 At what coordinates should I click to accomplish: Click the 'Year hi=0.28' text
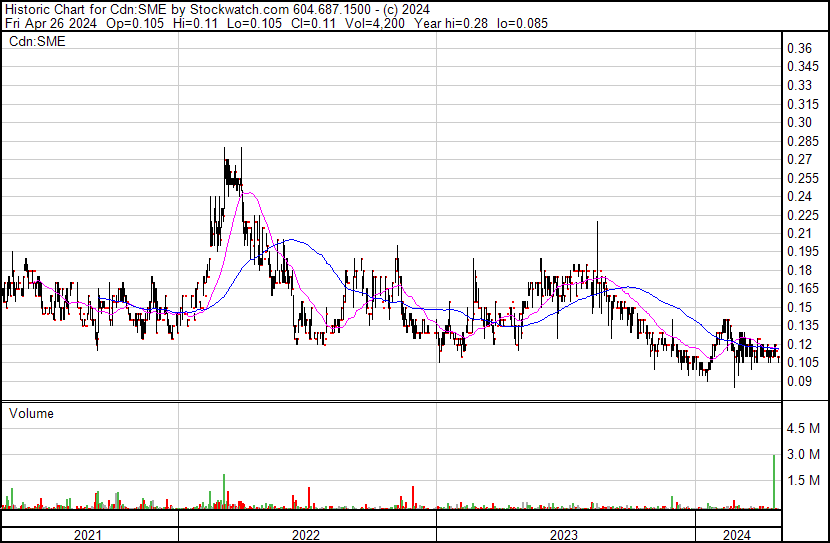click(x=451, y=23)
